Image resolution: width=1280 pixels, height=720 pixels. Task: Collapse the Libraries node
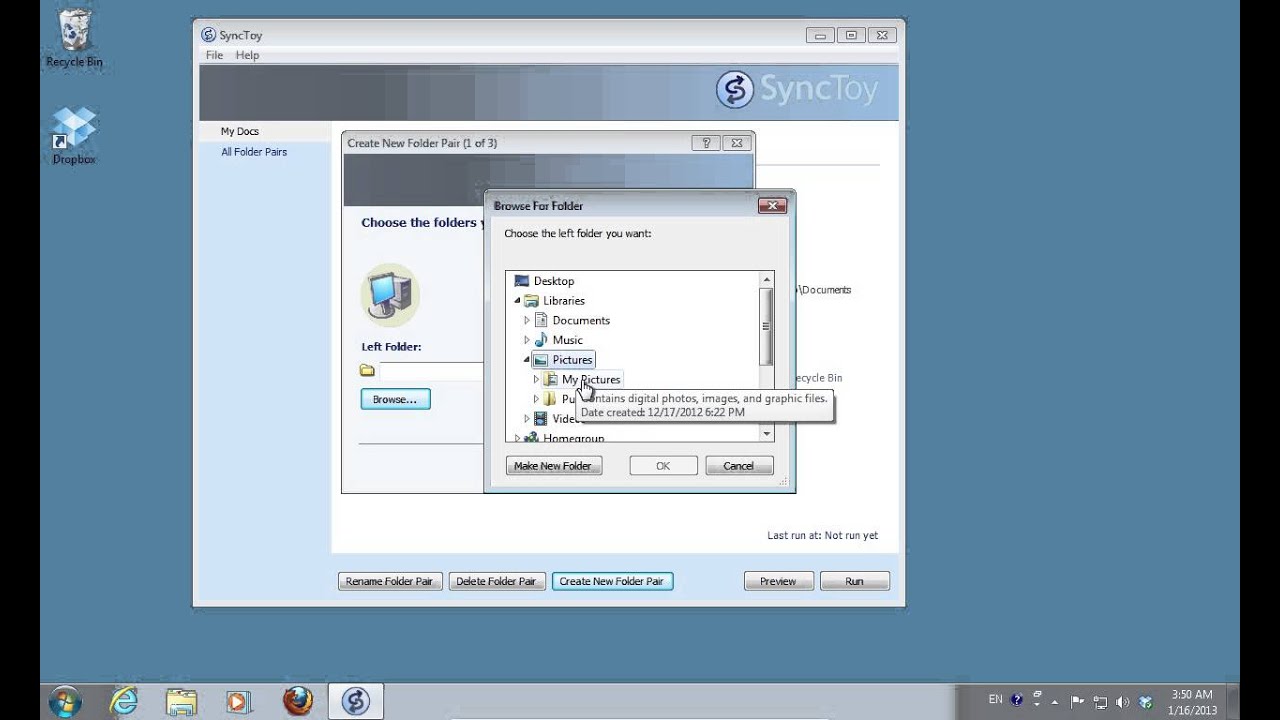coord(518,300)
